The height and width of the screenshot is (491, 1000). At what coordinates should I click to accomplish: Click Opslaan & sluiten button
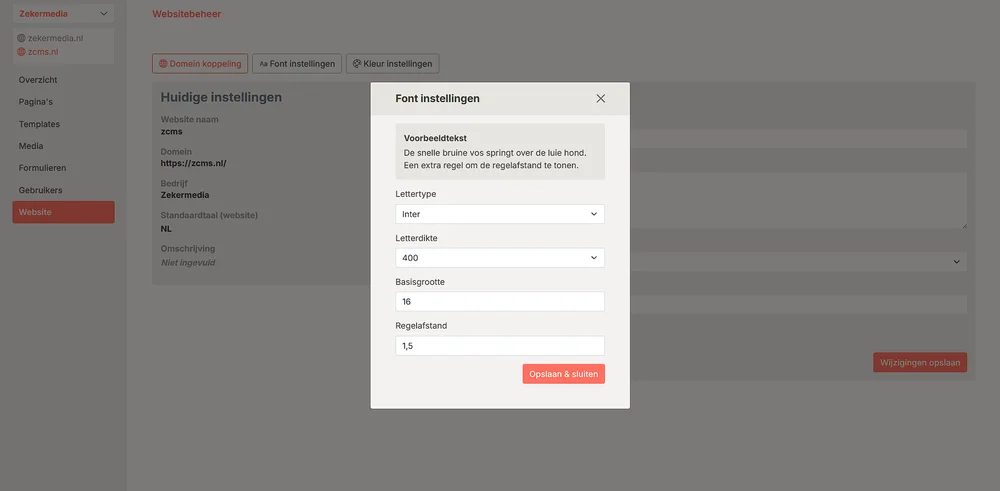(563, 374)
